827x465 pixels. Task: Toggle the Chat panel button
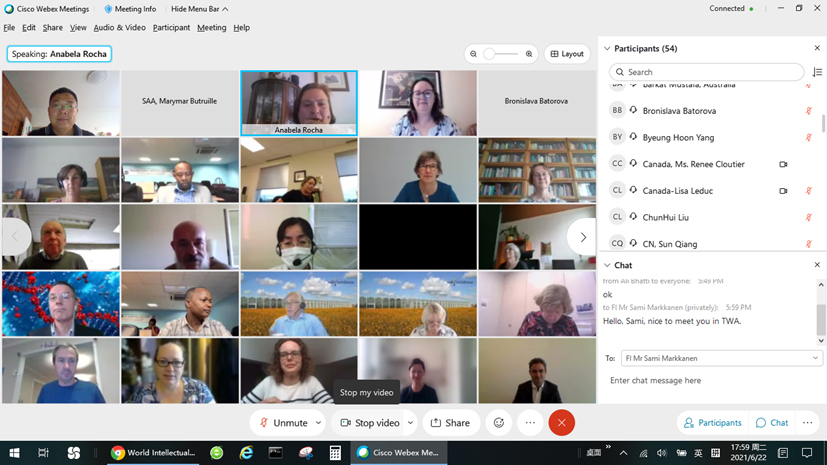click(x=772, y=423)
